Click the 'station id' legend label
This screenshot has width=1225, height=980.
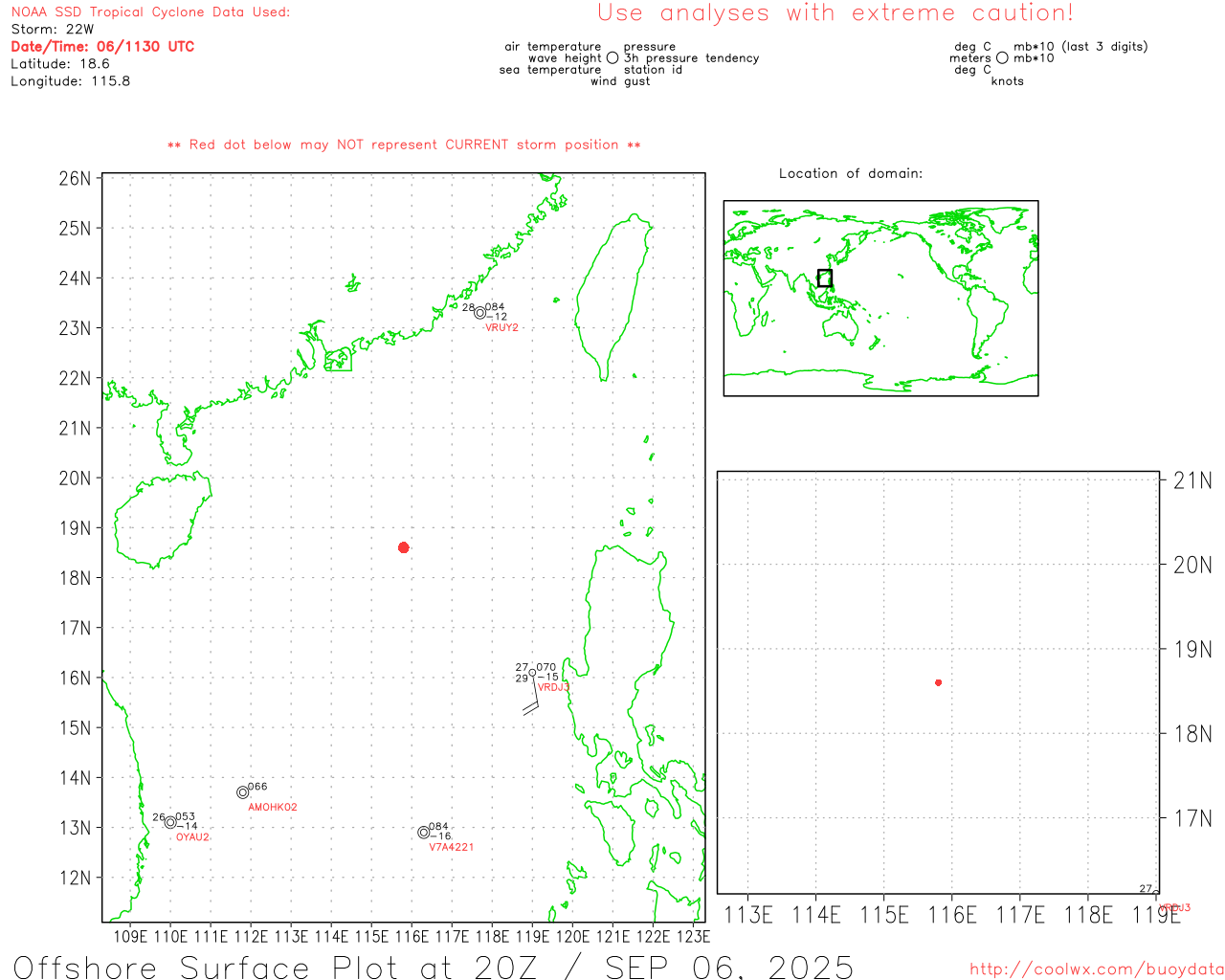(x=654, y=69)
